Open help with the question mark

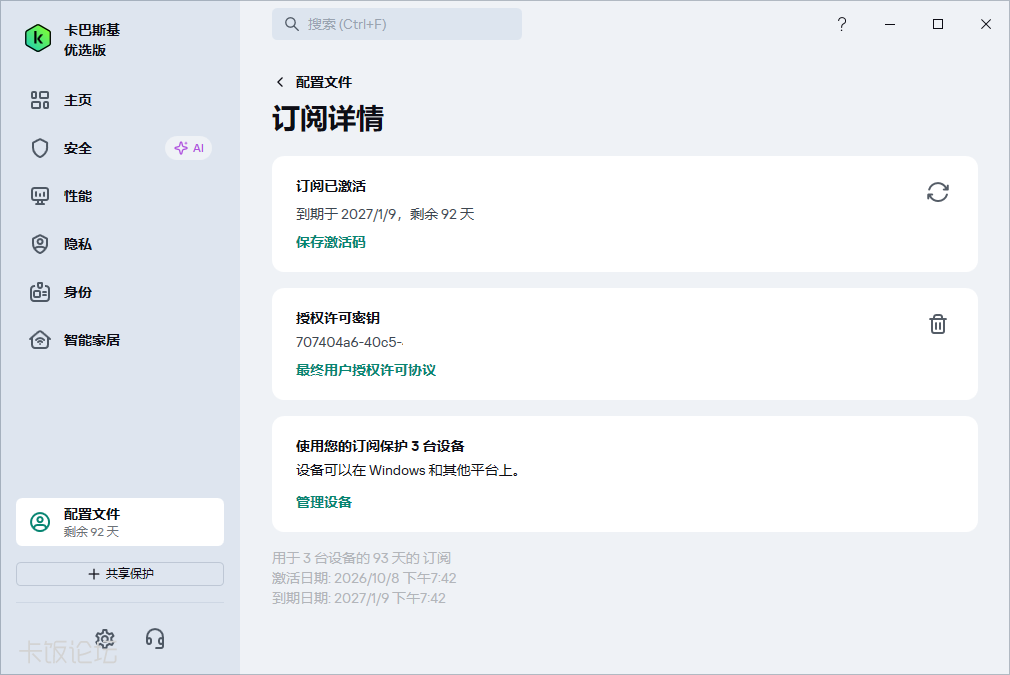[842, 24]
